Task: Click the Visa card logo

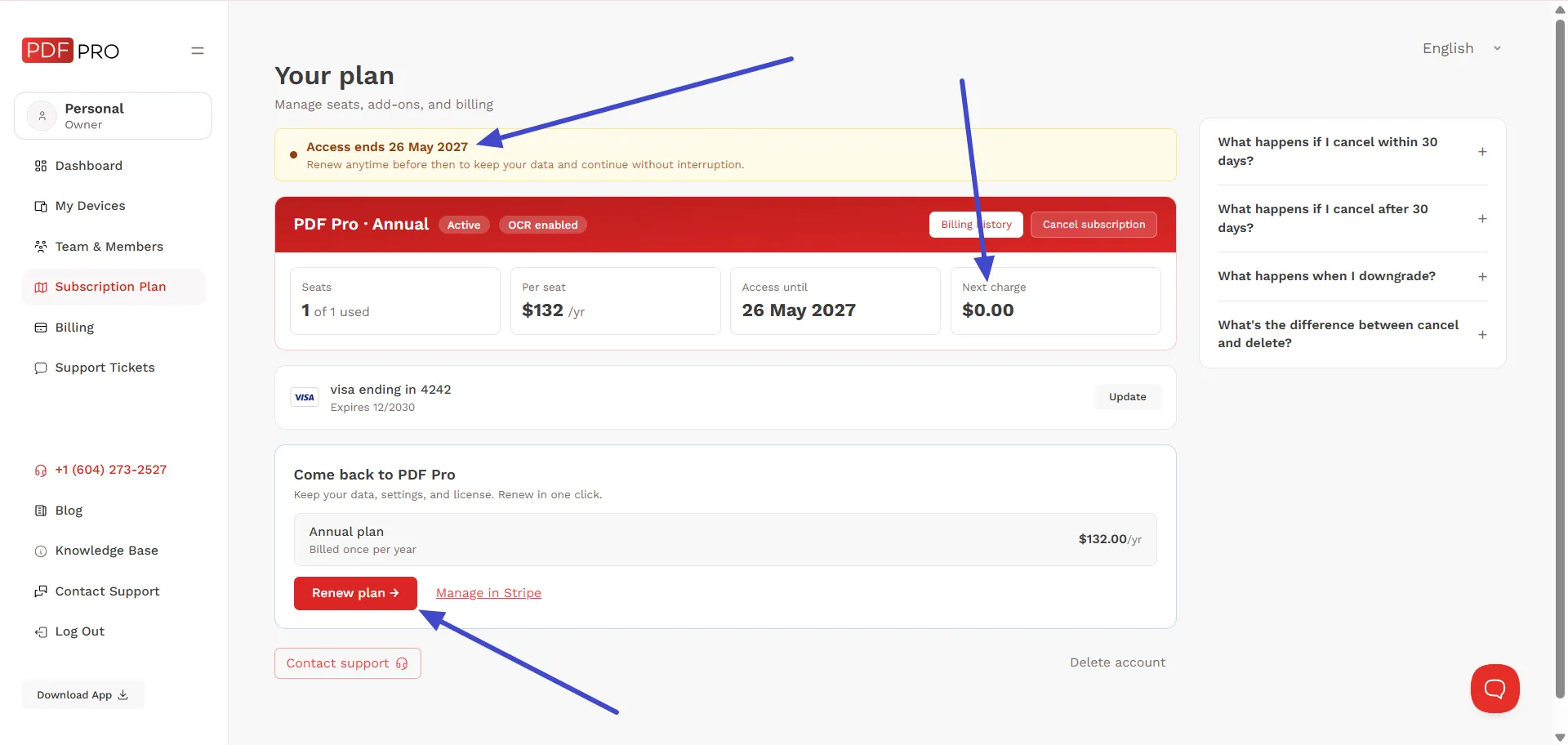Action: tap(305, 397)
